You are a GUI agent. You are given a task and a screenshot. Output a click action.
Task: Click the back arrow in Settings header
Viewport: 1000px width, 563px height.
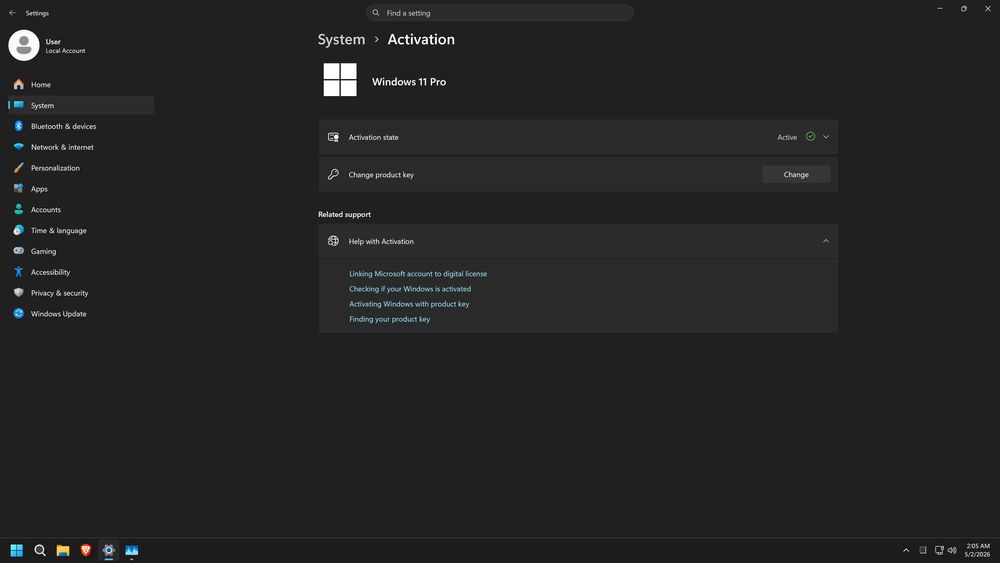coord(12,13)
